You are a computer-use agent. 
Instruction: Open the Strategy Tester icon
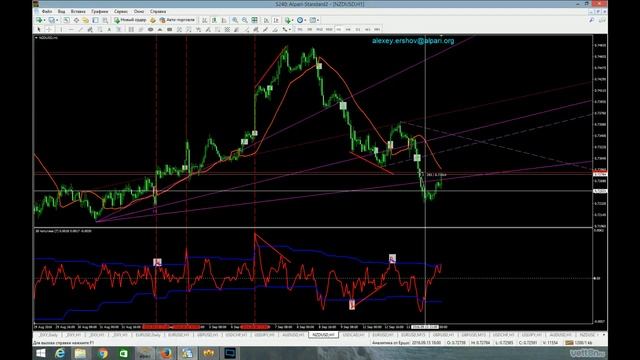(105, 20)
